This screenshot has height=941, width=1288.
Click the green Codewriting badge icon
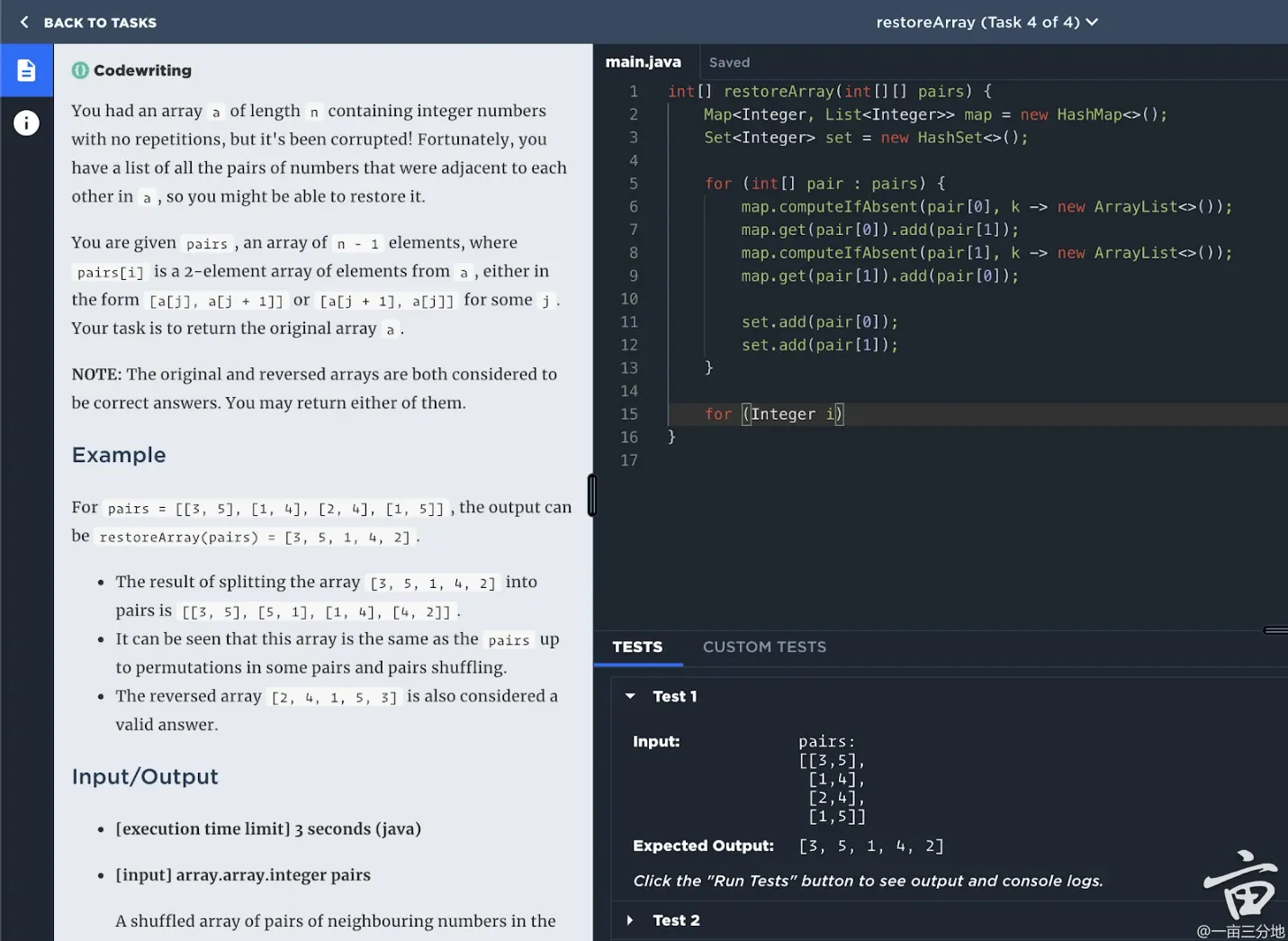(x=80, y=70)
